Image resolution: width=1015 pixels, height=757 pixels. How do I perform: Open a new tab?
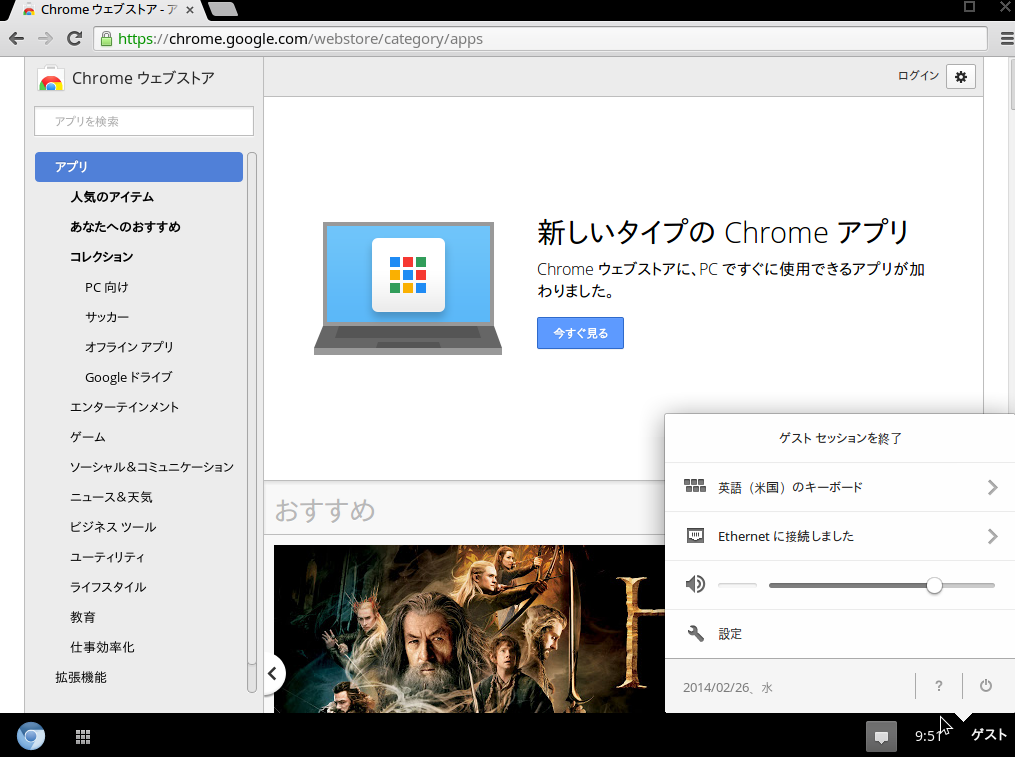pos(223,9)
